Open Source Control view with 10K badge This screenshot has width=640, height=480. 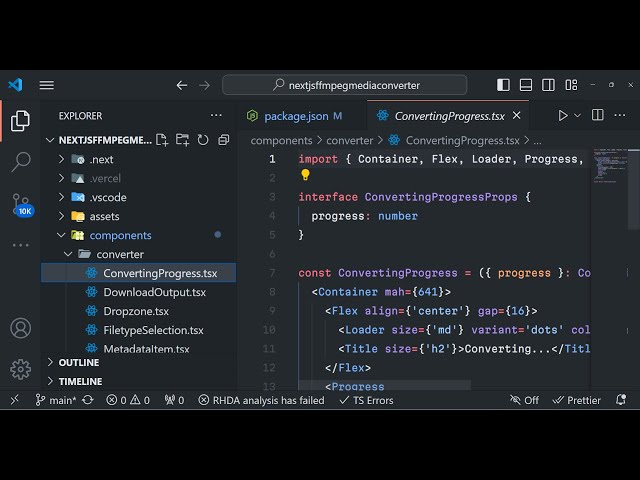(x=20, y=203)
